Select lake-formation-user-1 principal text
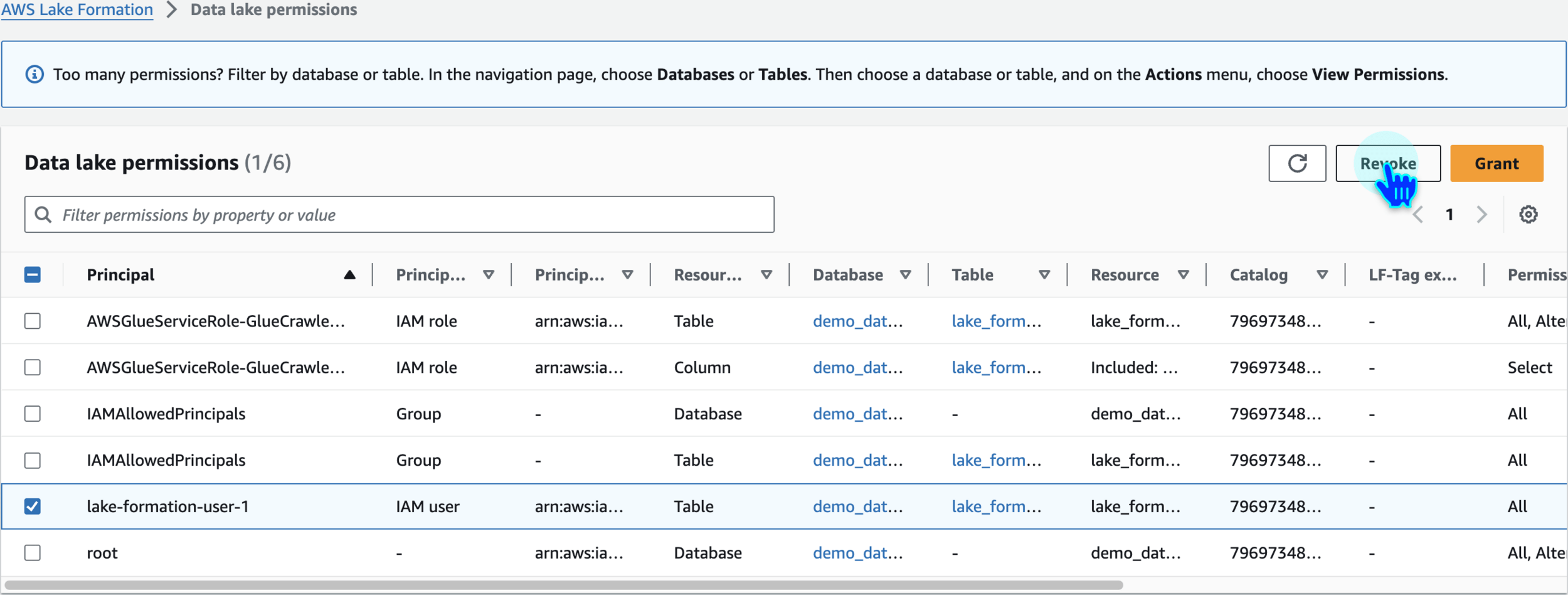1568x595 pixels. 167,507
